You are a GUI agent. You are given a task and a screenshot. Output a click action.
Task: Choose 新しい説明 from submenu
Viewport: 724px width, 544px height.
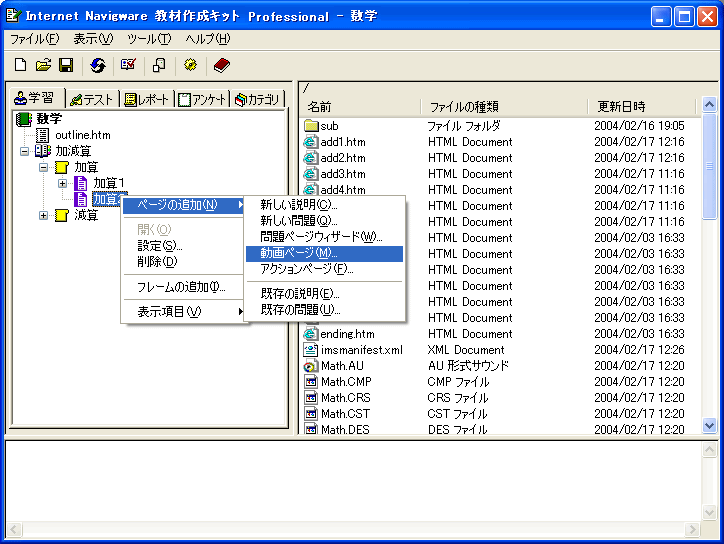tap(324, 205)
